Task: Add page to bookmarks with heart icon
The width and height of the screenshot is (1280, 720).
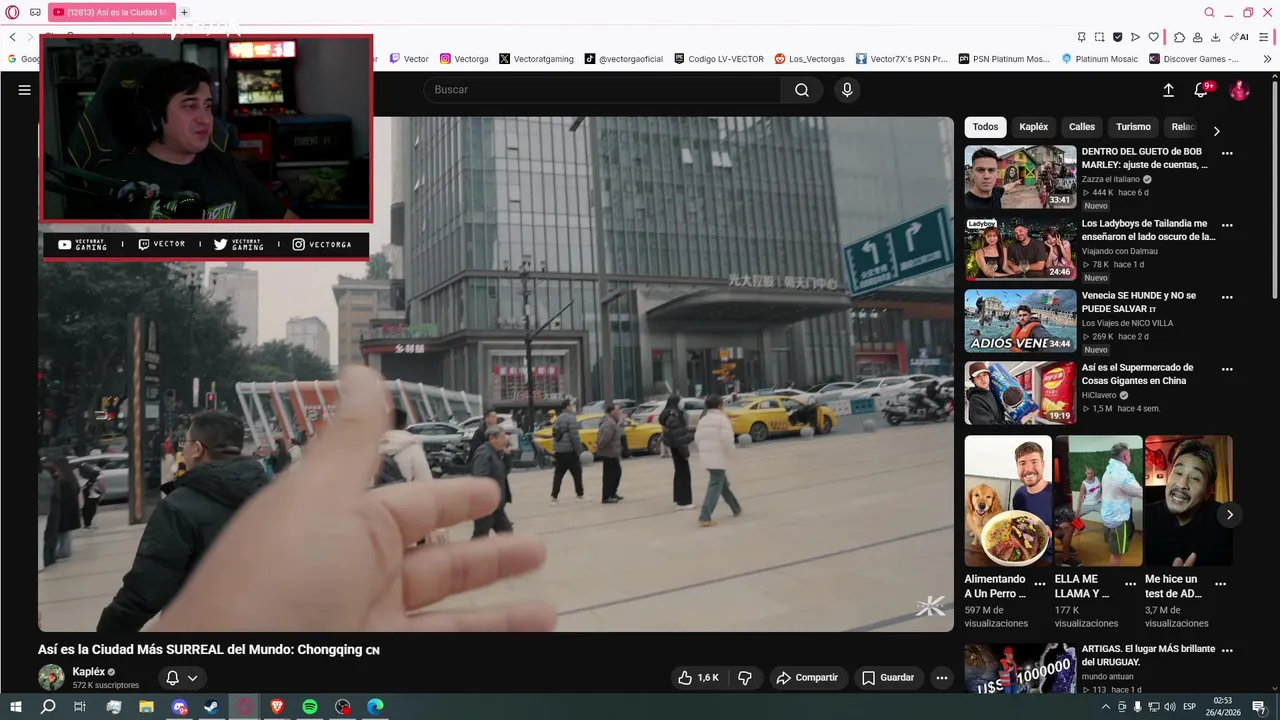Action: coord(1153,37)
